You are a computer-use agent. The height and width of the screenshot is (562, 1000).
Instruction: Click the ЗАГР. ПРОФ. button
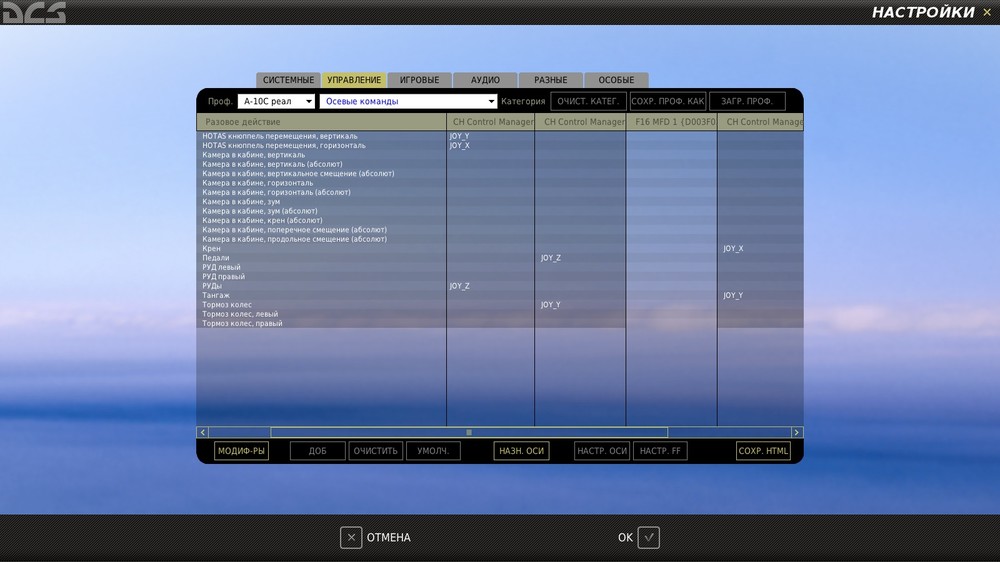coord(747,101)
